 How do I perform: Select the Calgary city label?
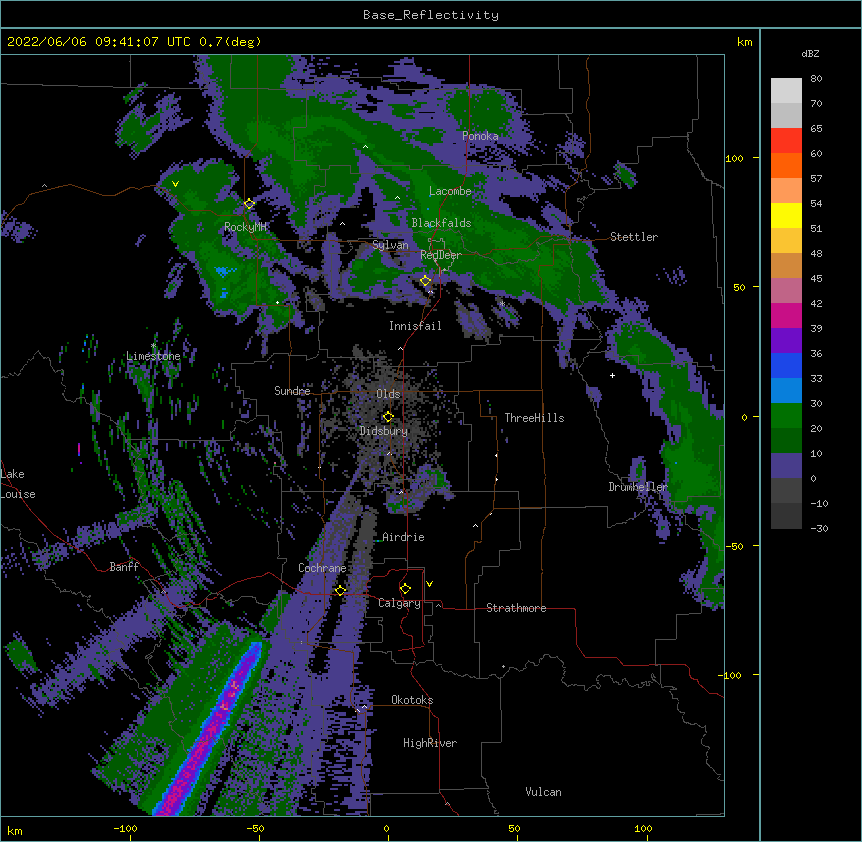(x=399, y=603)
